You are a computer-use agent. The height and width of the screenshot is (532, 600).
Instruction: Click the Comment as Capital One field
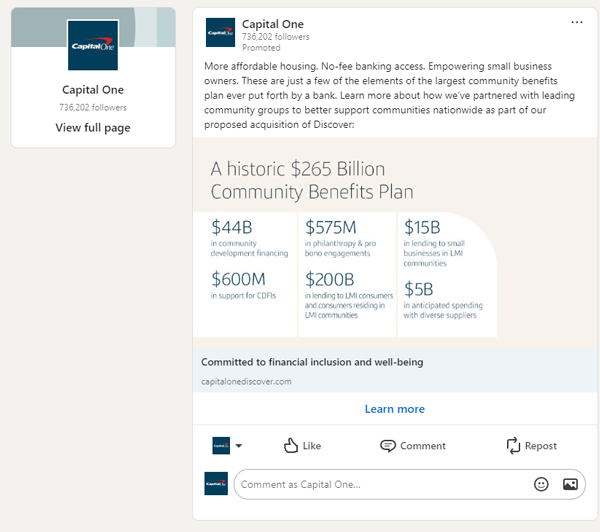coord(380,484)
